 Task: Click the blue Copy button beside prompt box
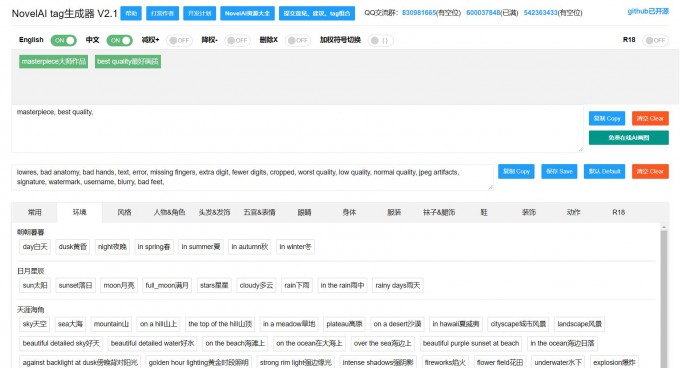[607, 118]
